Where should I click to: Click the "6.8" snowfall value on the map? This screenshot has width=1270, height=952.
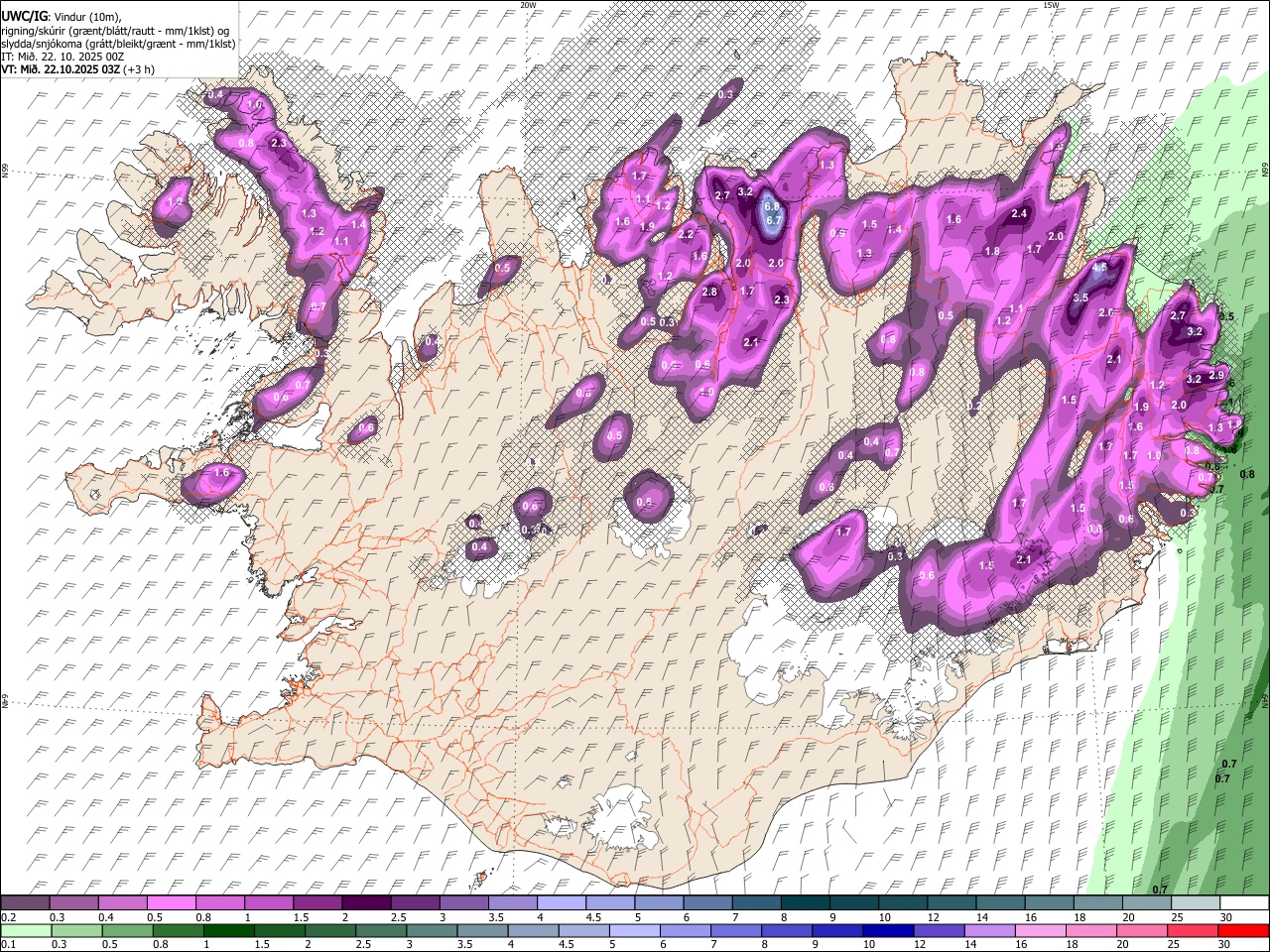(772, 207)
